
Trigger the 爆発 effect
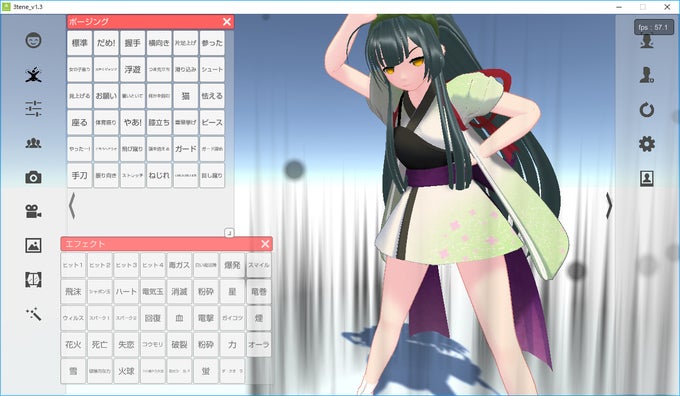tap(232, 265)
